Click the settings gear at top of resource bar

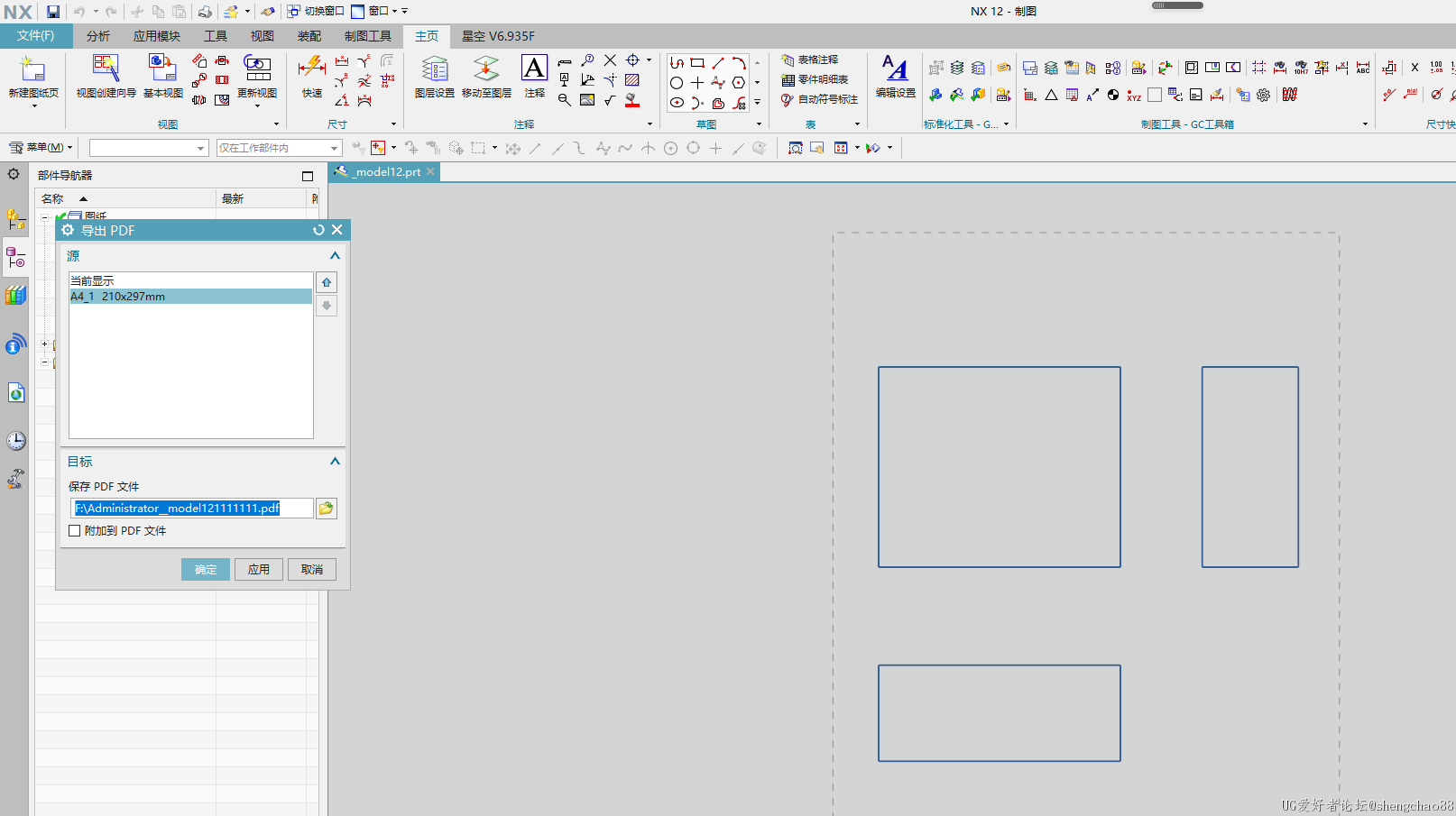pos(14,174)
